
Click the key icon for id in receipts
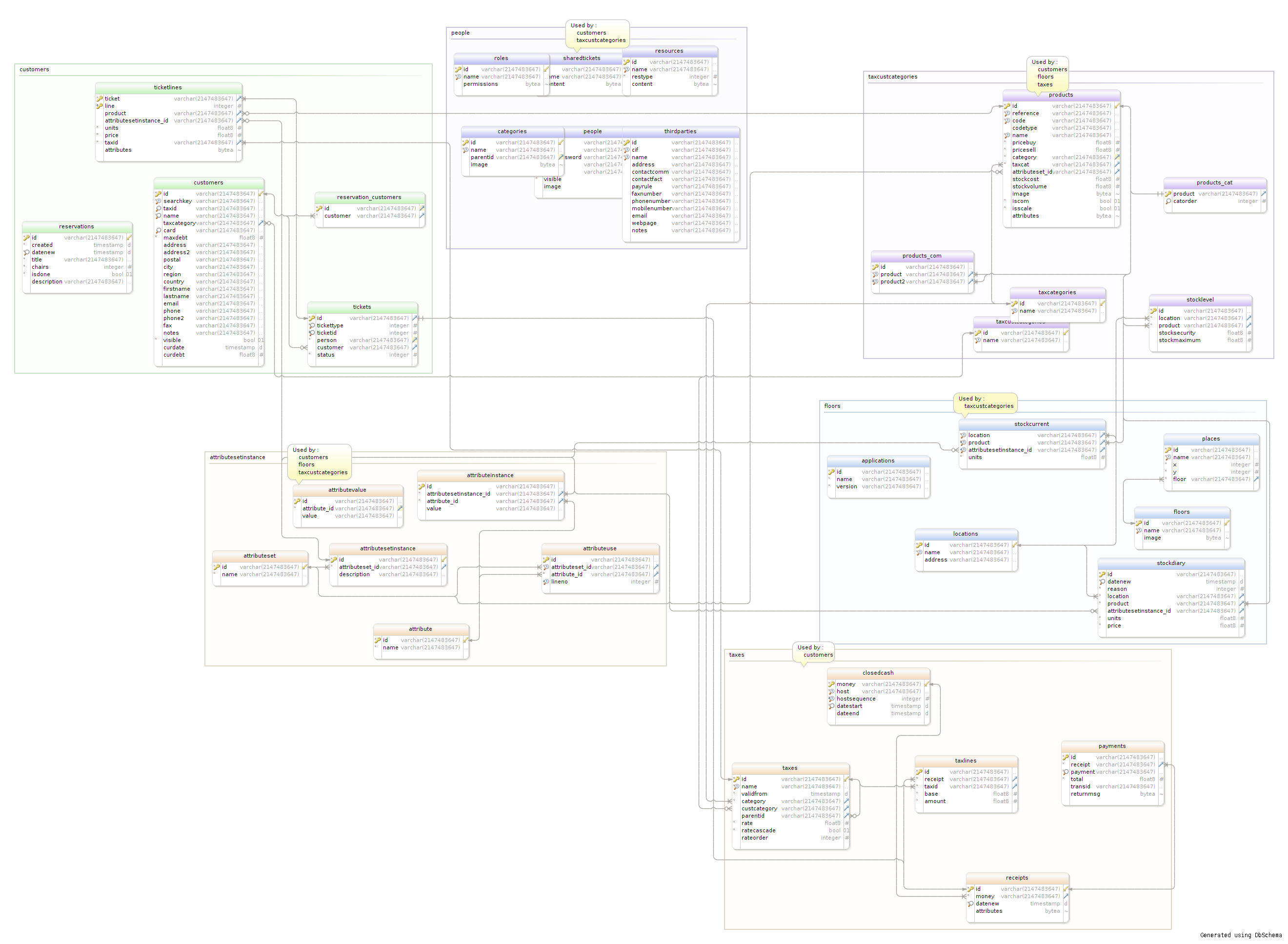(970, 889)
